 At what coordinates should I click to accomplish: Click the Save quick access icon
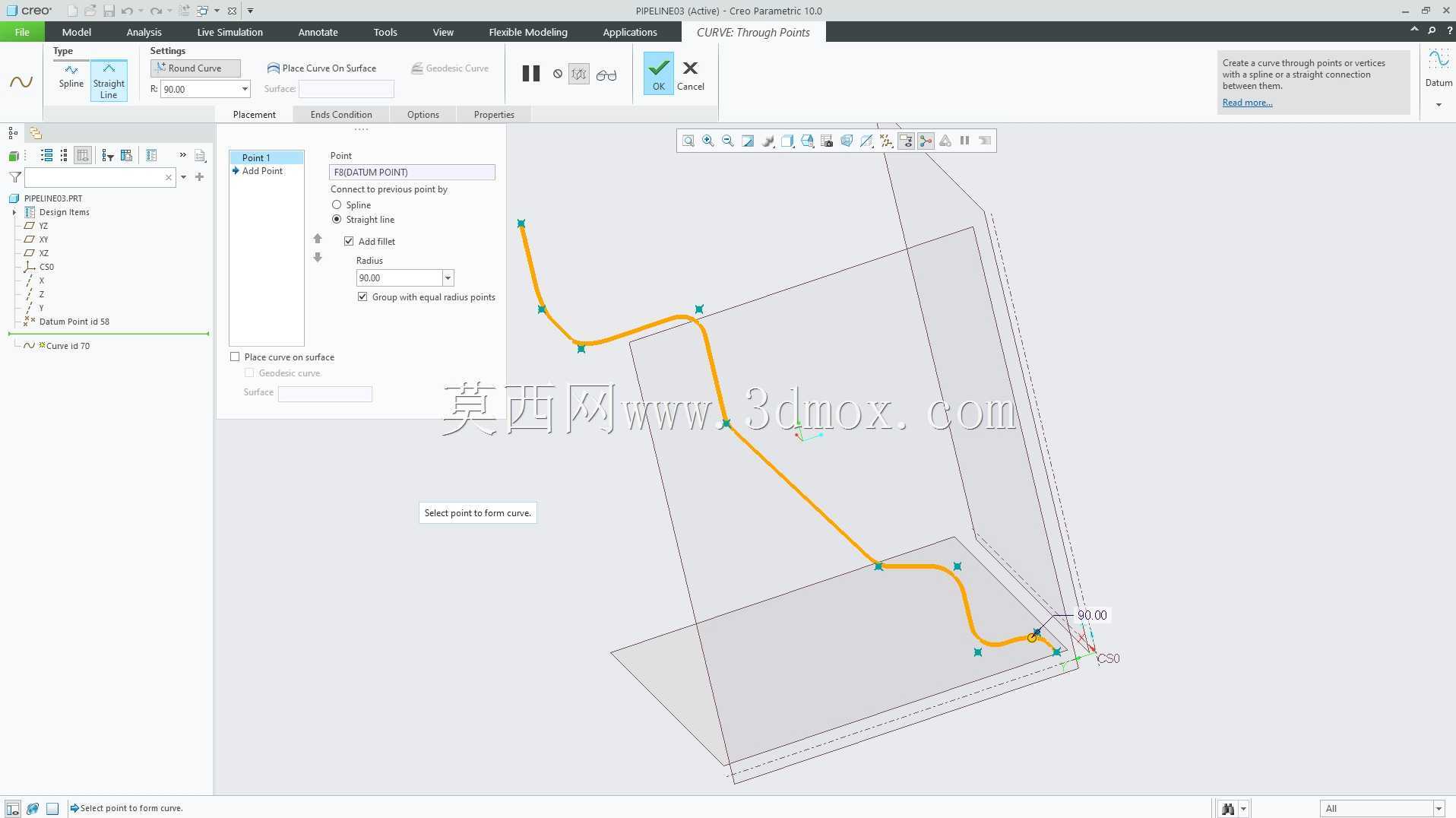[109, 11]
